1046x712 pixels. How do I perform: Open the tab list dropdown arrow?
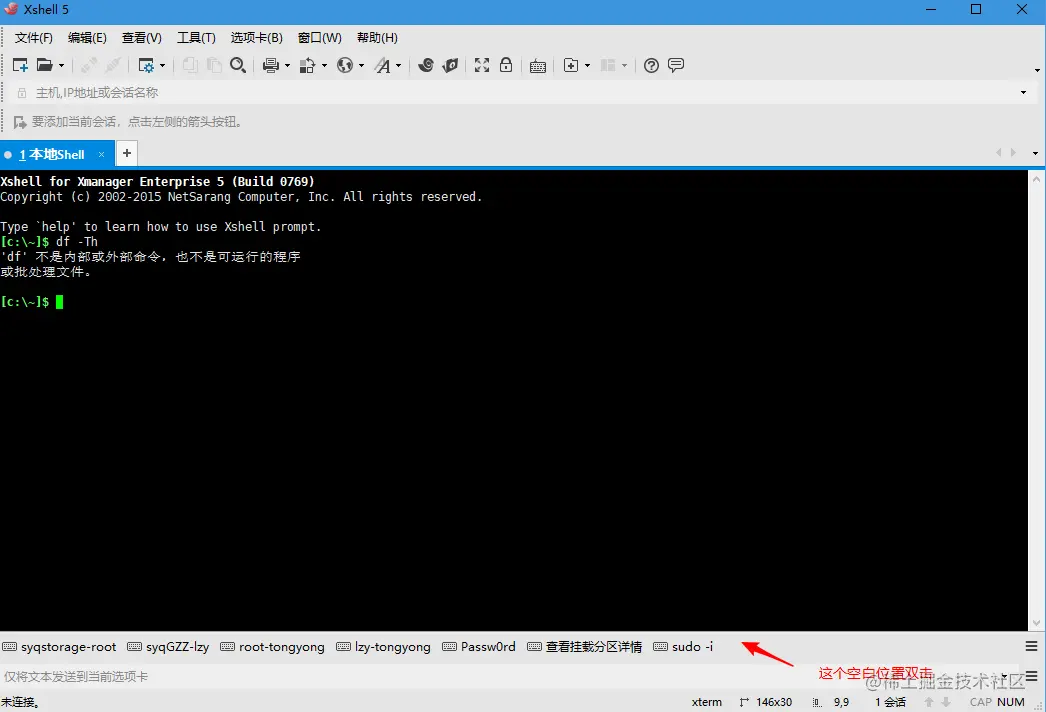[x=1035, y=153]
